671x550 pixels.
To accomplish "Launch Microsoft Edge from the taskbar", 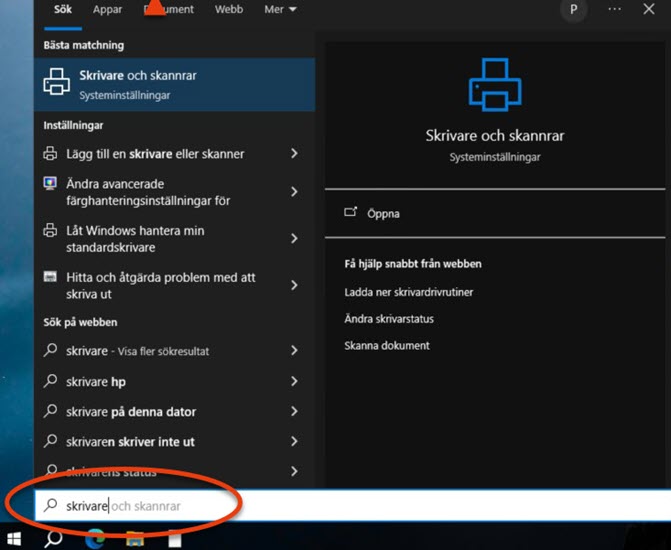I will 95,539.
